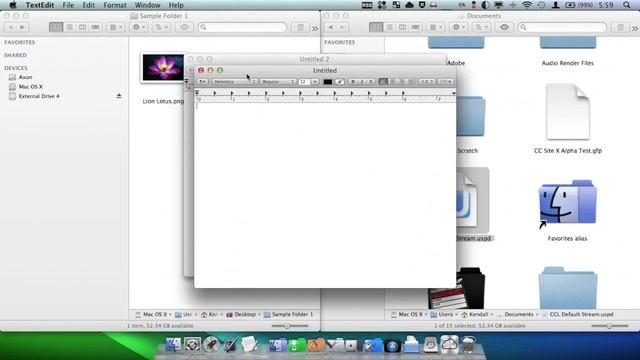
Task: Open action gear menu in Sample Folder 1
Action: [139, 27]
